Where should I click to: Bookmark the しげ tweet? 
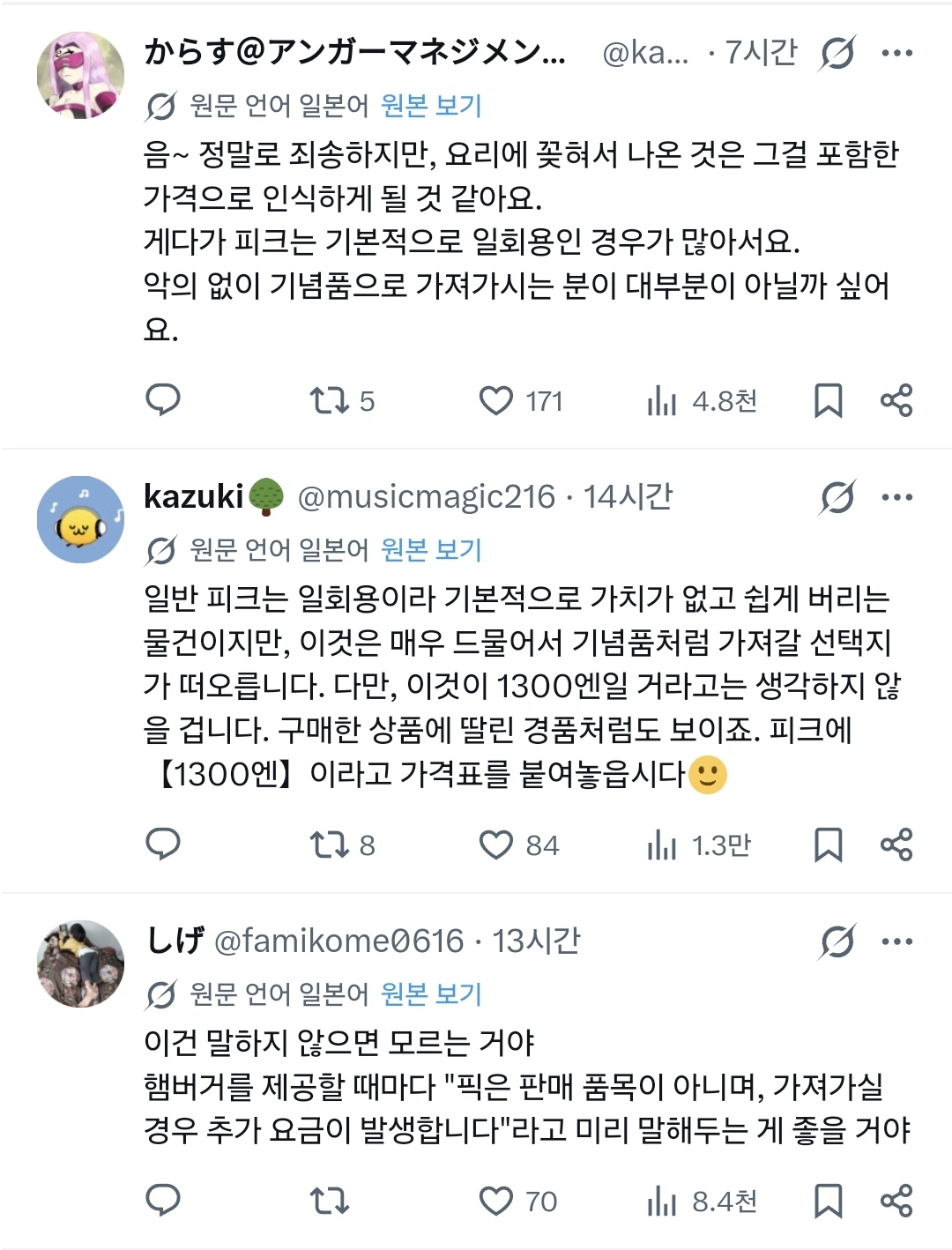[x=828, y=1201]
